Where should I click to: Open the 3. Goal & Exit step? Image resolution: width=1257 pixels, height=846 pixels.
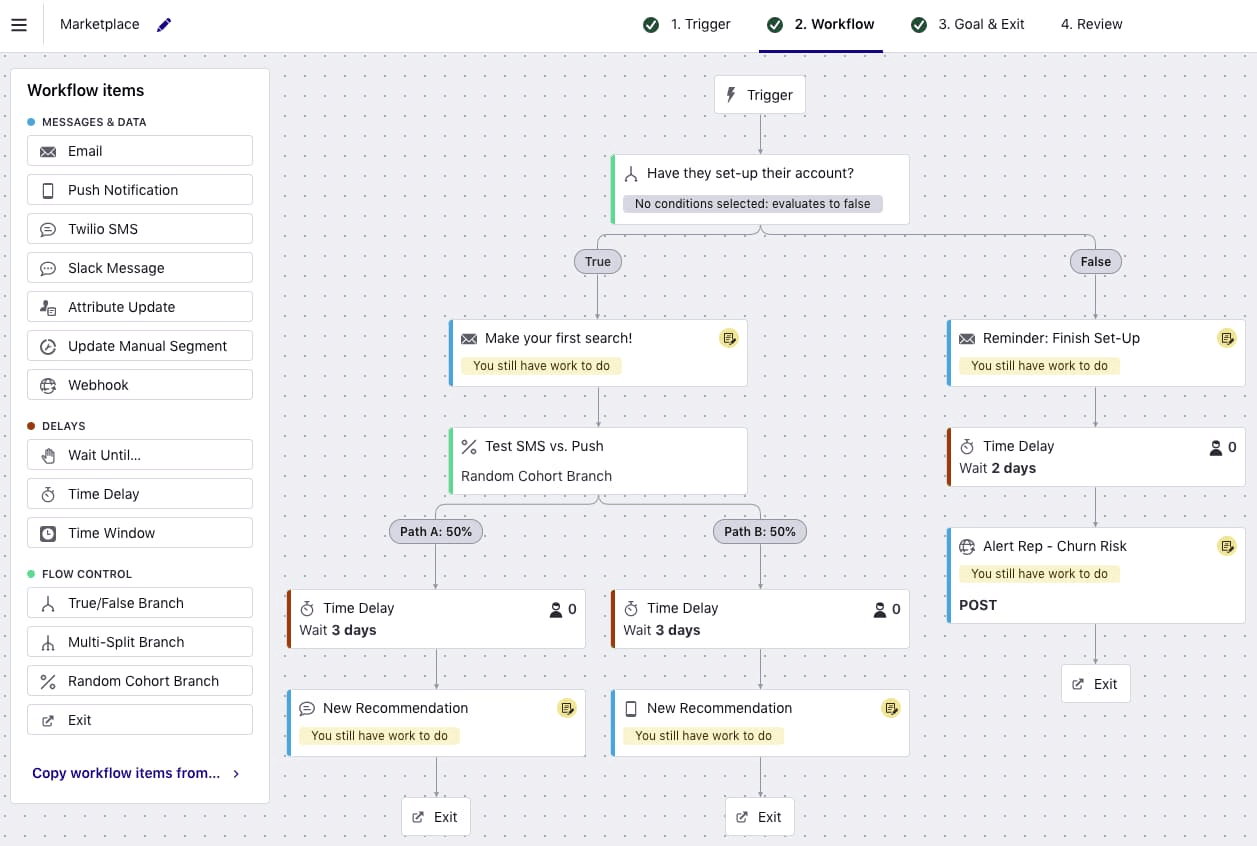tap(979, 24)
